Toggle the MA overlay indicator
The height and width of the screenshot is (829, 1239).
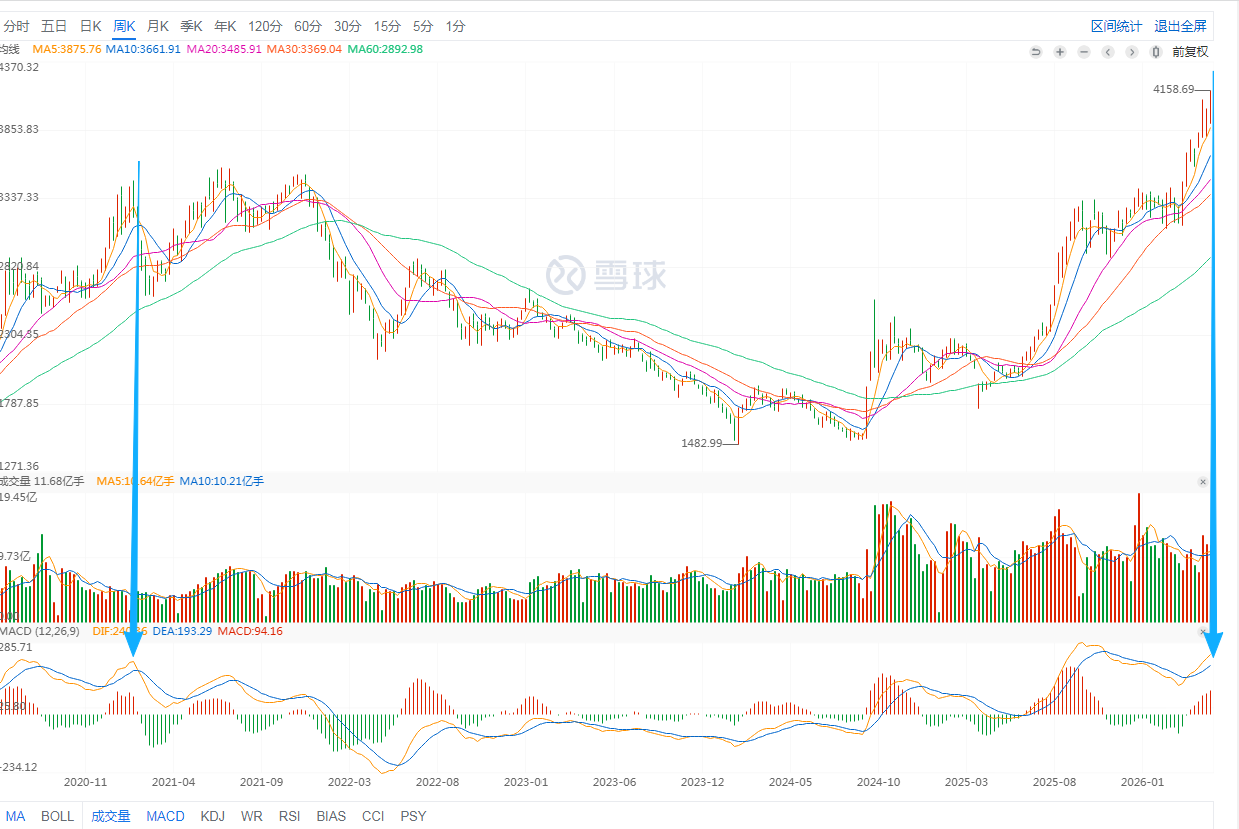(x=16, y=816)
